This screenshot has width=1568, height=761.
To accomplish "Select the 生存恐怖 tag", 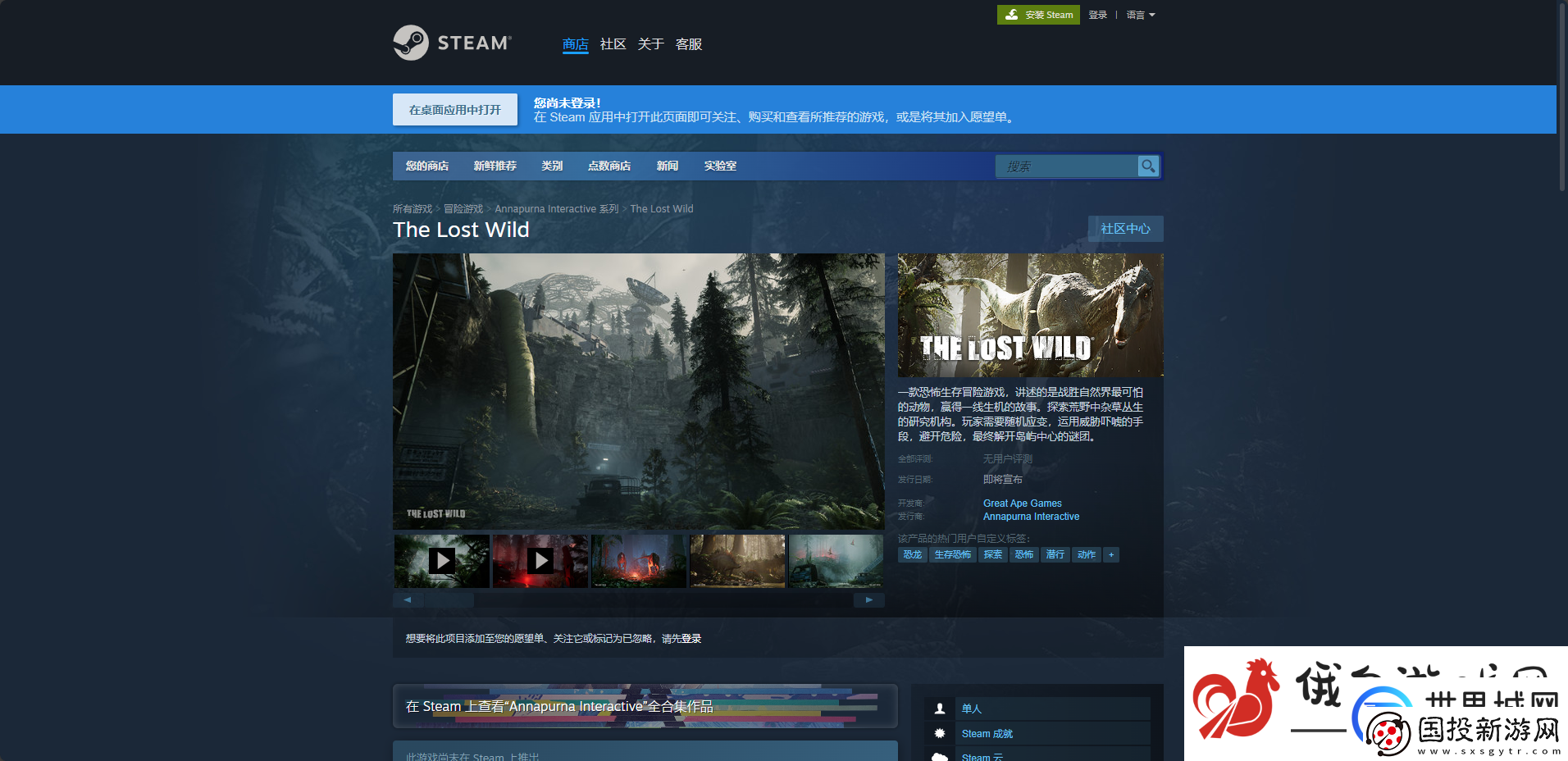I will (953, 554).
